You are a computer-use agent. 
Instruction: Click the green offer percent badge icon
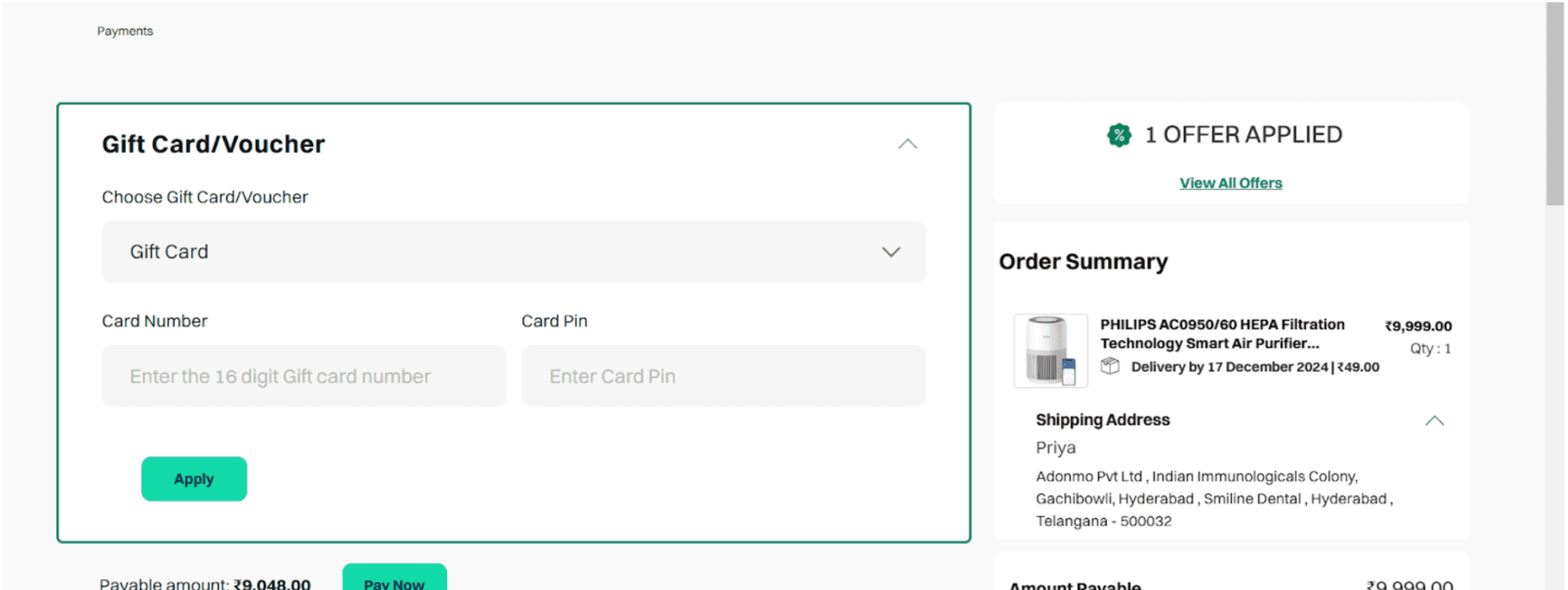[1119, 135]
